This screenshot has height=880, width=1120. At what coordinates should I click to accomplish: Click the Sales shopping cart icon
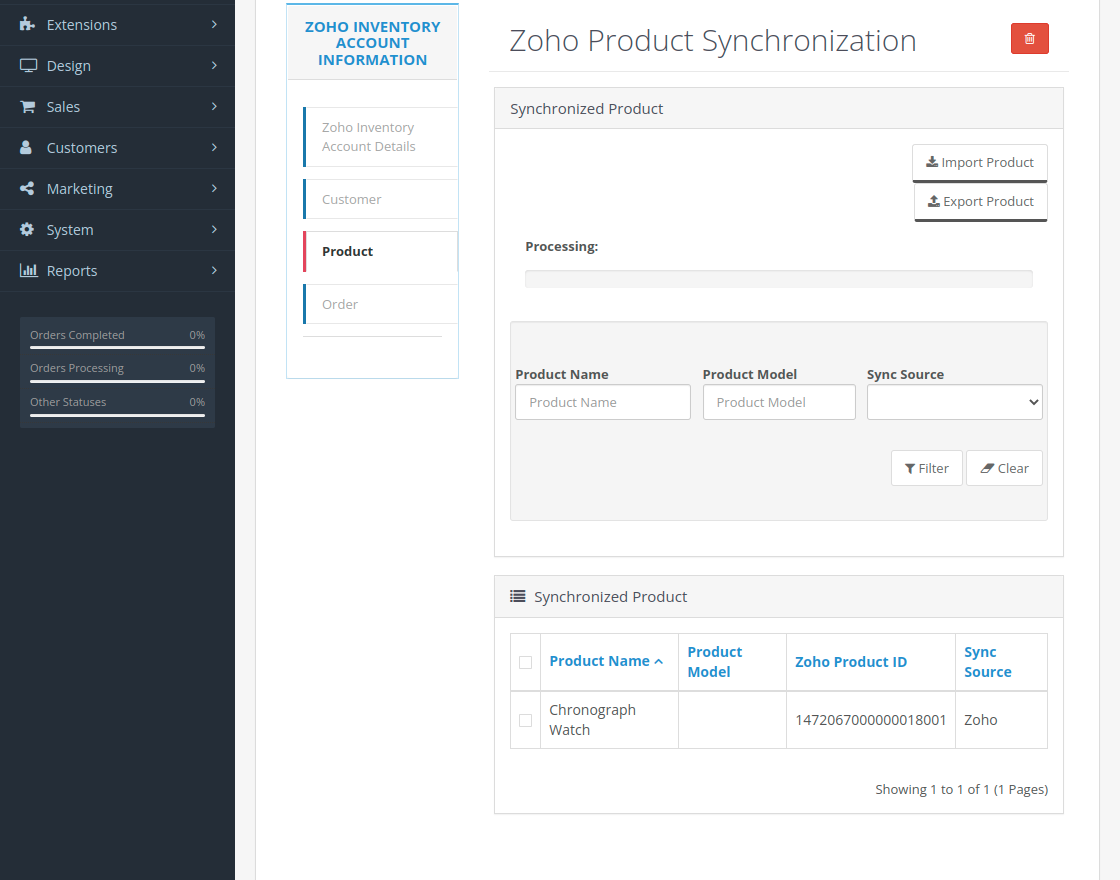26,106
